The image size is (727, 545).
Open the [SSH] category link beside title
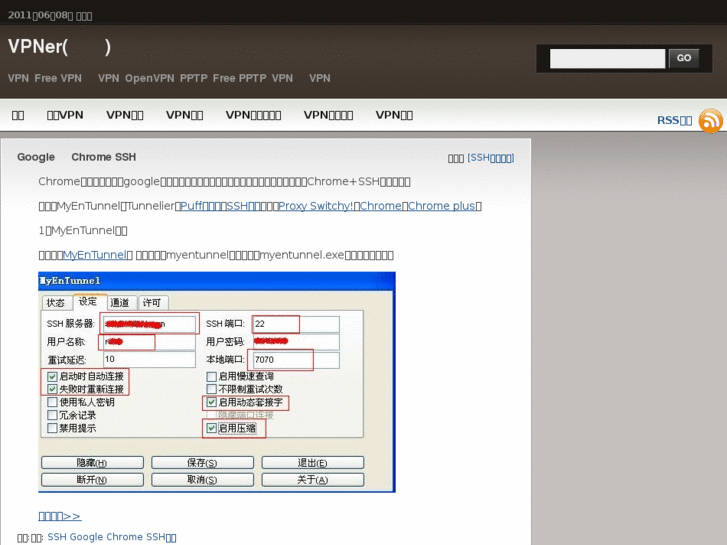pos(491,158)
